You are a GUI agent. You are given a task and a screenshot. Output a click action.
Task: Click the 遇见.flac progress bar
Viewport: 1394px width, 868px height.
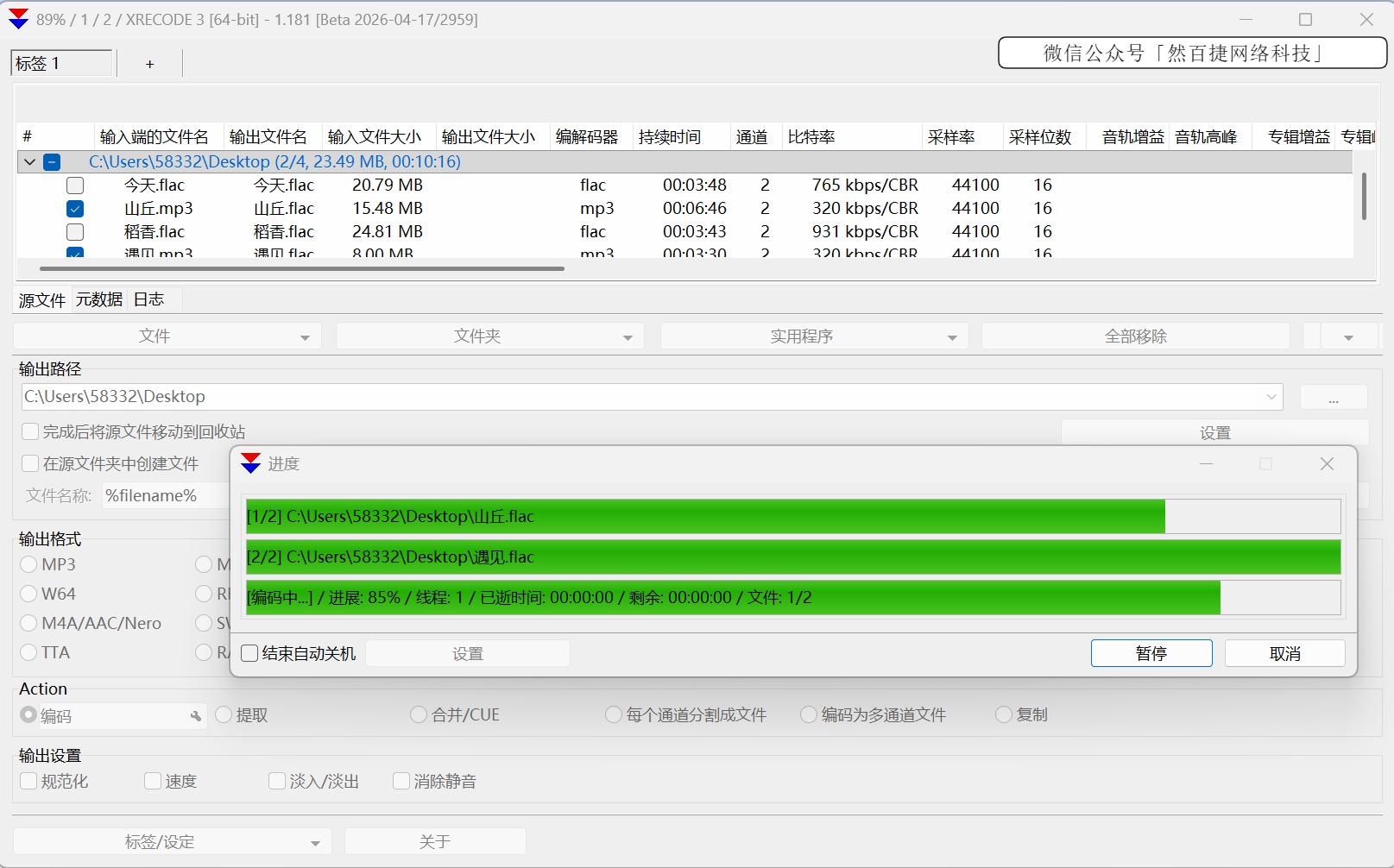[x=777, y=557]
